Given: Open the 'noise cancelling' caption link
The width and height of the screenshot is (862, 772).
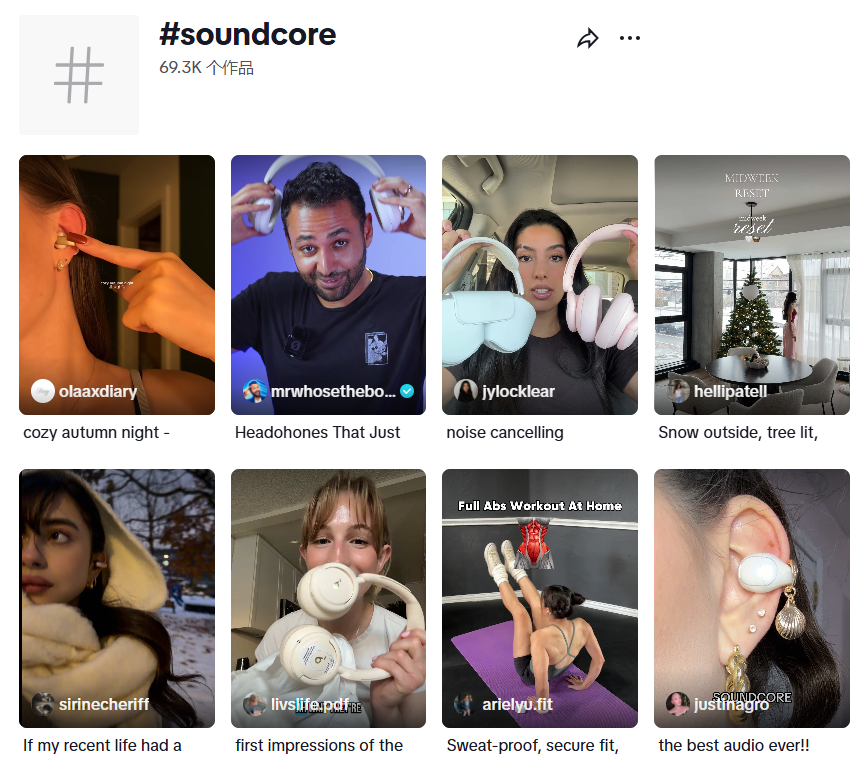Looking at the screenshot, I should [x=505, y=433].
